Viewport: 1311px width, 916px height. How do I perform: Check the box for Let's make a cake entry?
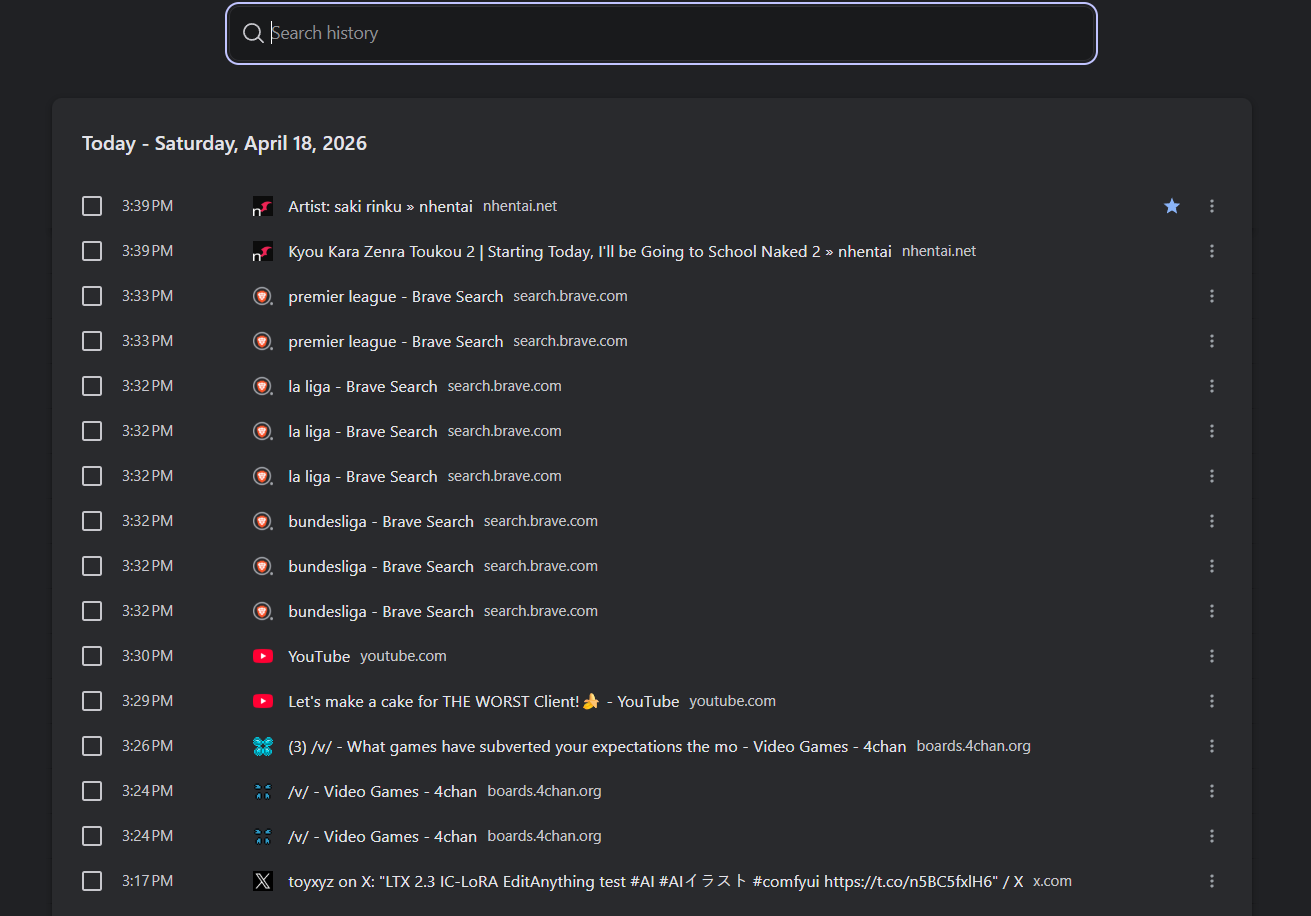[92, 701]
